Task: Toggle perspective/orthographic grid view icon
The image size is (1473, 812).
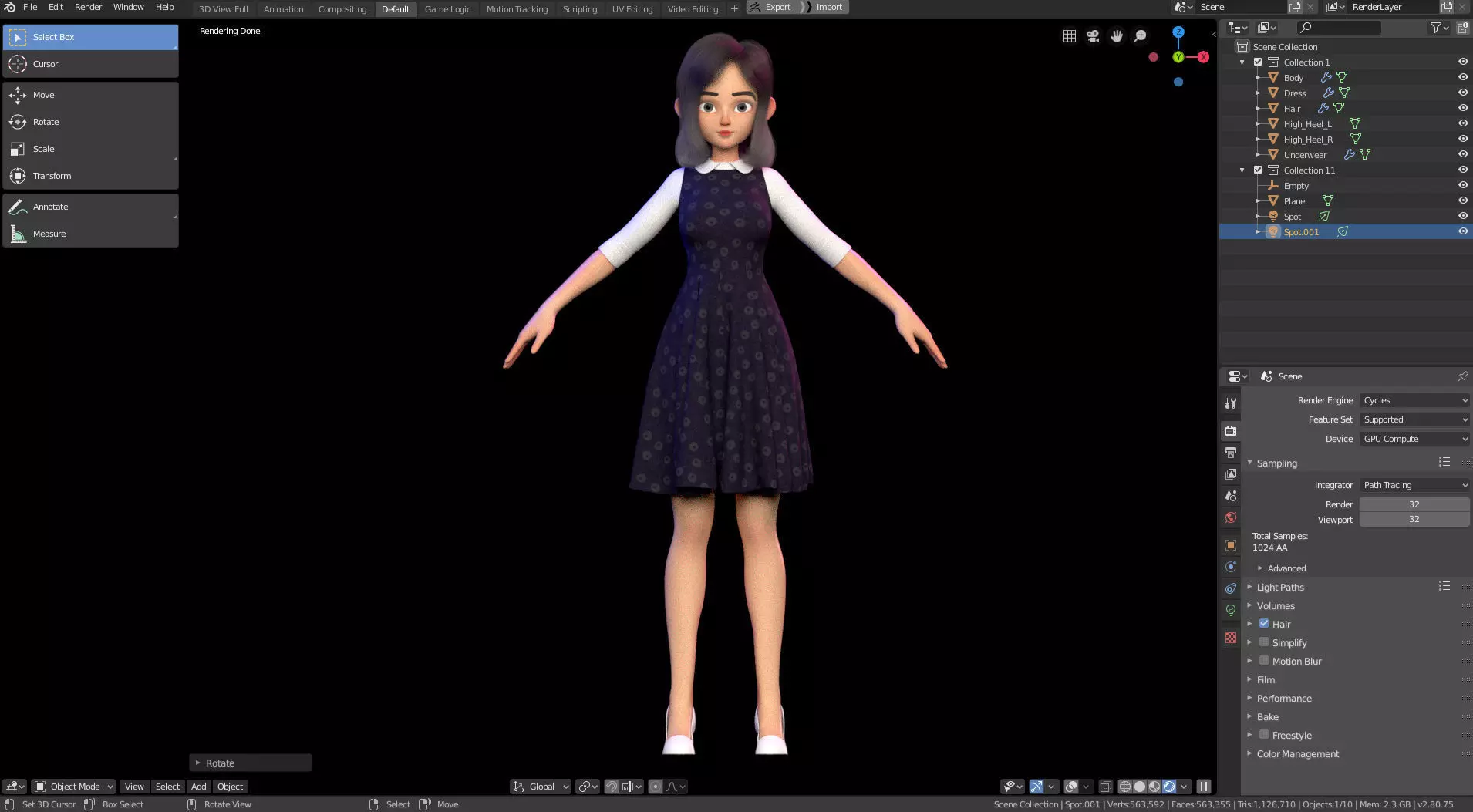Action: [x=1070, y=36]
